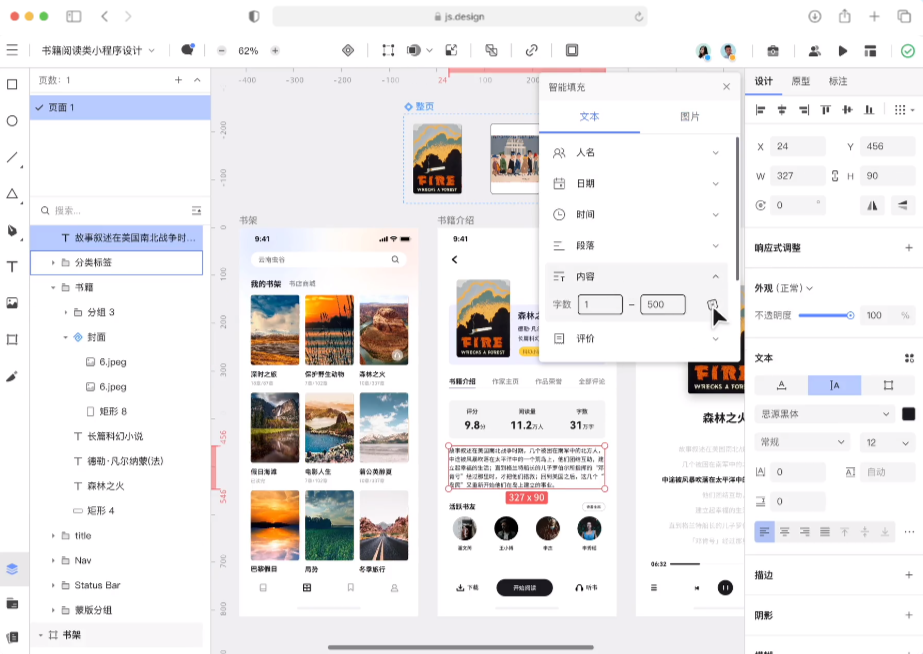This screenshot has height=654, width=923.
Task: Click the create link icon in toolbar
Action: 531,50
